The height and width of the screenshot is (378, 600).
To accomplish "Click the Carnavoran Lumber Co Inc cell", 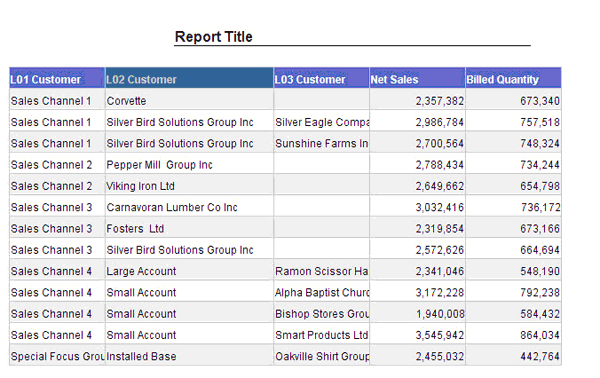I will point(189,207).
